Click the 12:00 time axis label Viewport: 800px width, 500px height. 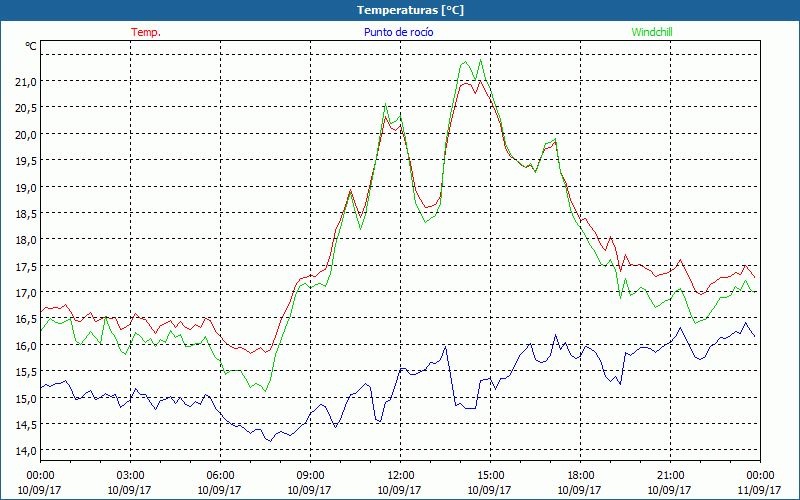coord(400,476)
